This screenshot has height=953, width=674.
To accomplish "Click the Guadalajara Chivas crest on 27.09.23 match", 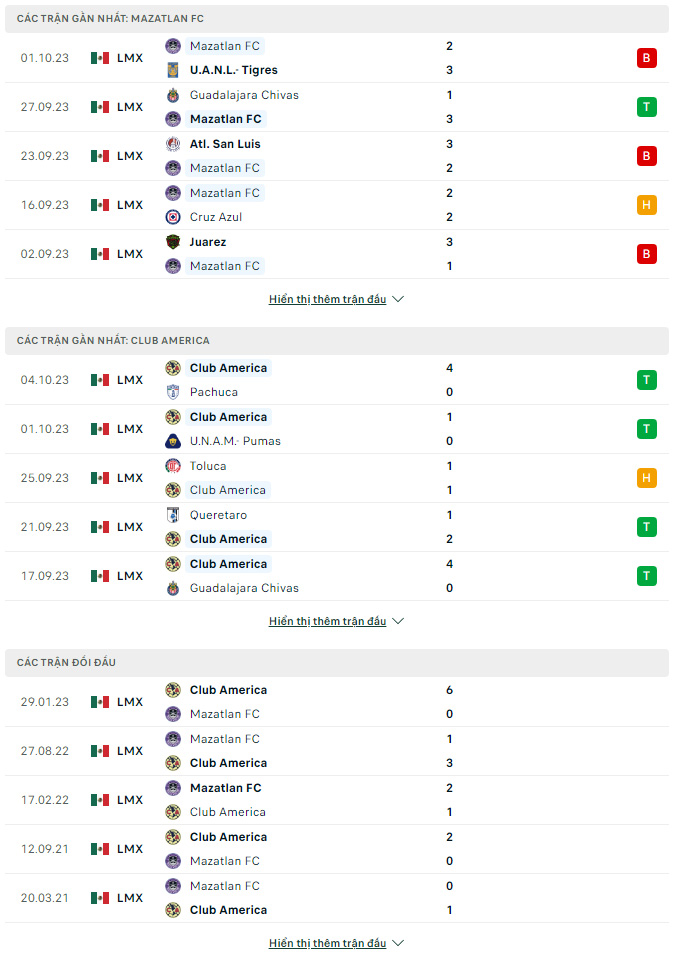I will [173, 95].
